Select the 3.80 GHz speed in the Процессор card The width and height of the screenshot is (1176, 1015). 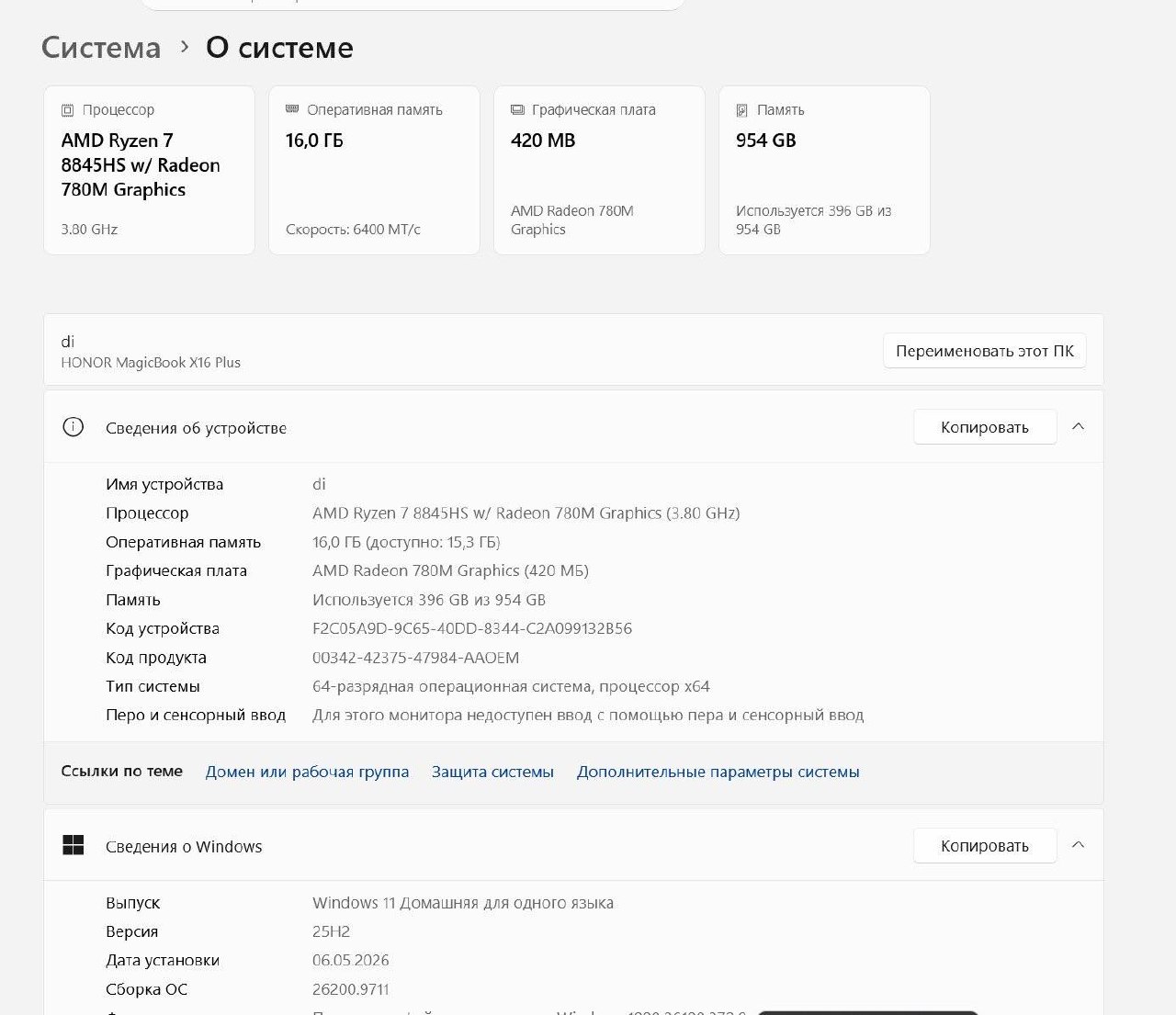click(x=89, y=230)
